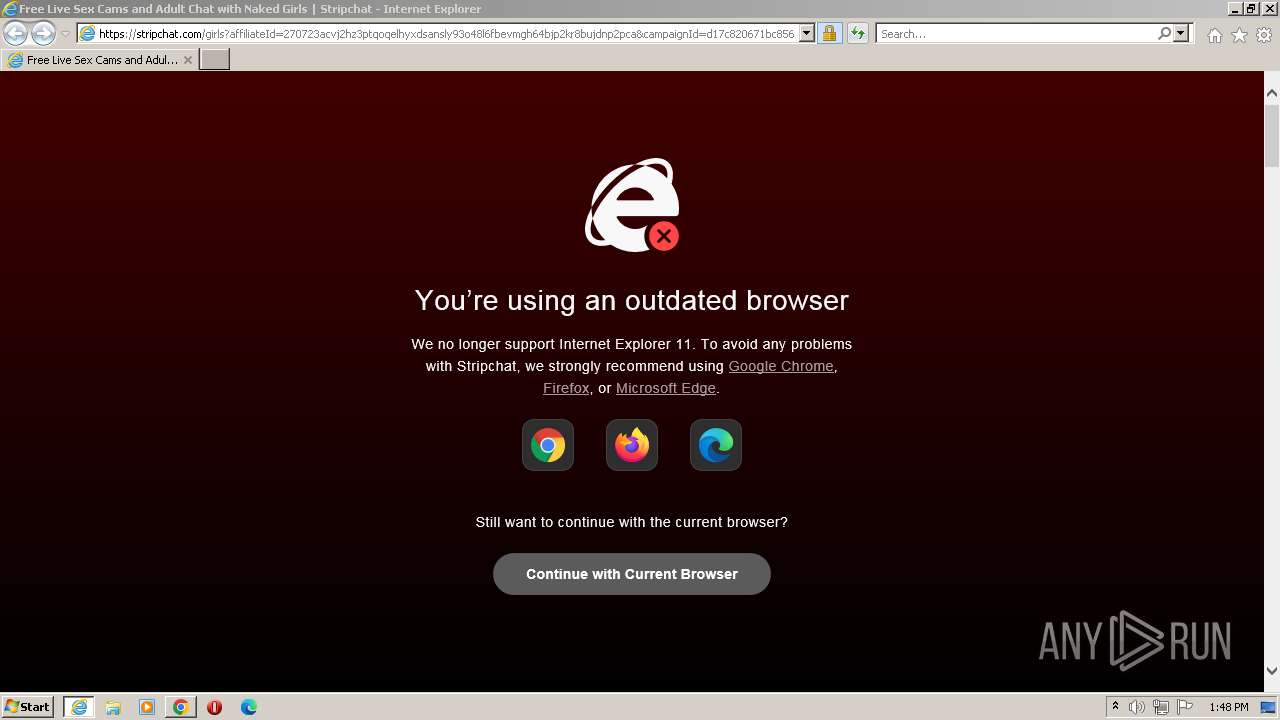
Task: Open File Explorer from taskbar
Action: 113,707
